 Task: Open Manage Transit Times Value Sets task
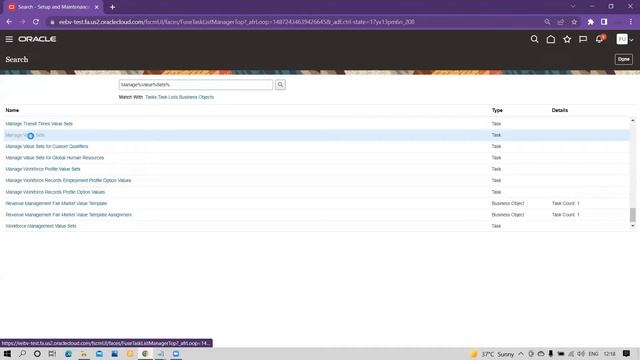point(39,124)
